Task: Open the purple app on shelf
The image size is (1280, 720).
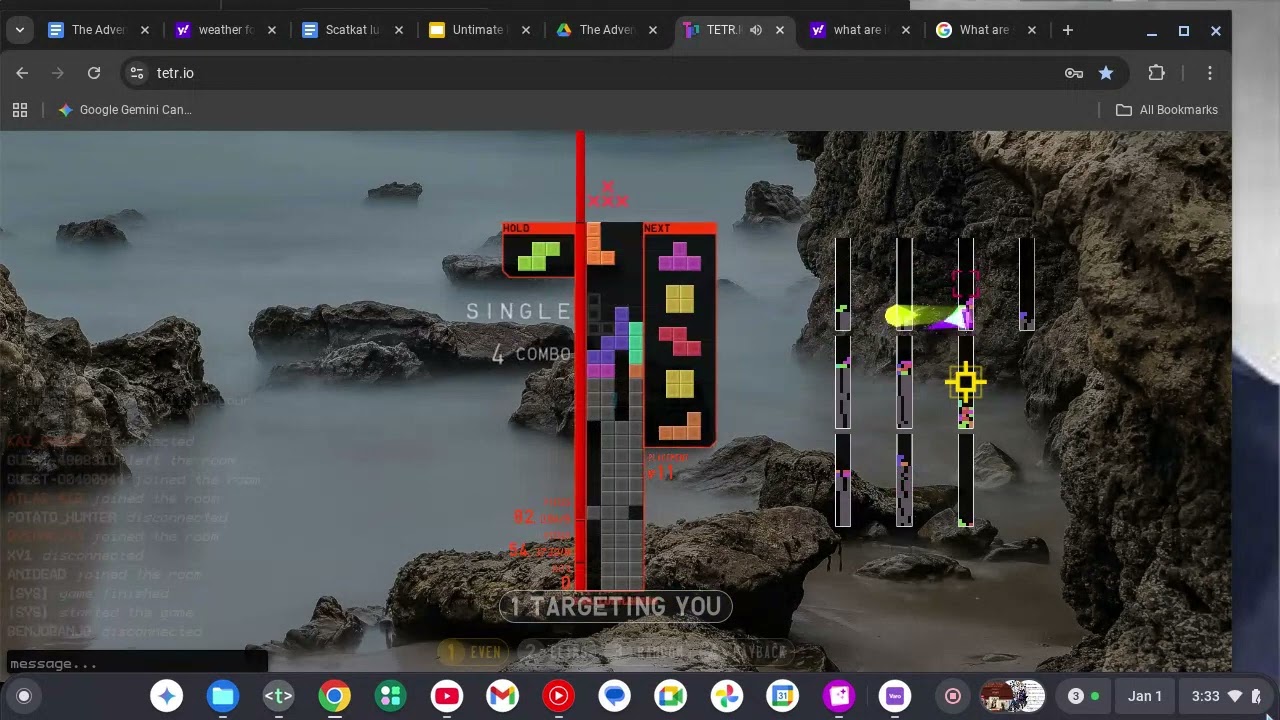Action: 895,696
